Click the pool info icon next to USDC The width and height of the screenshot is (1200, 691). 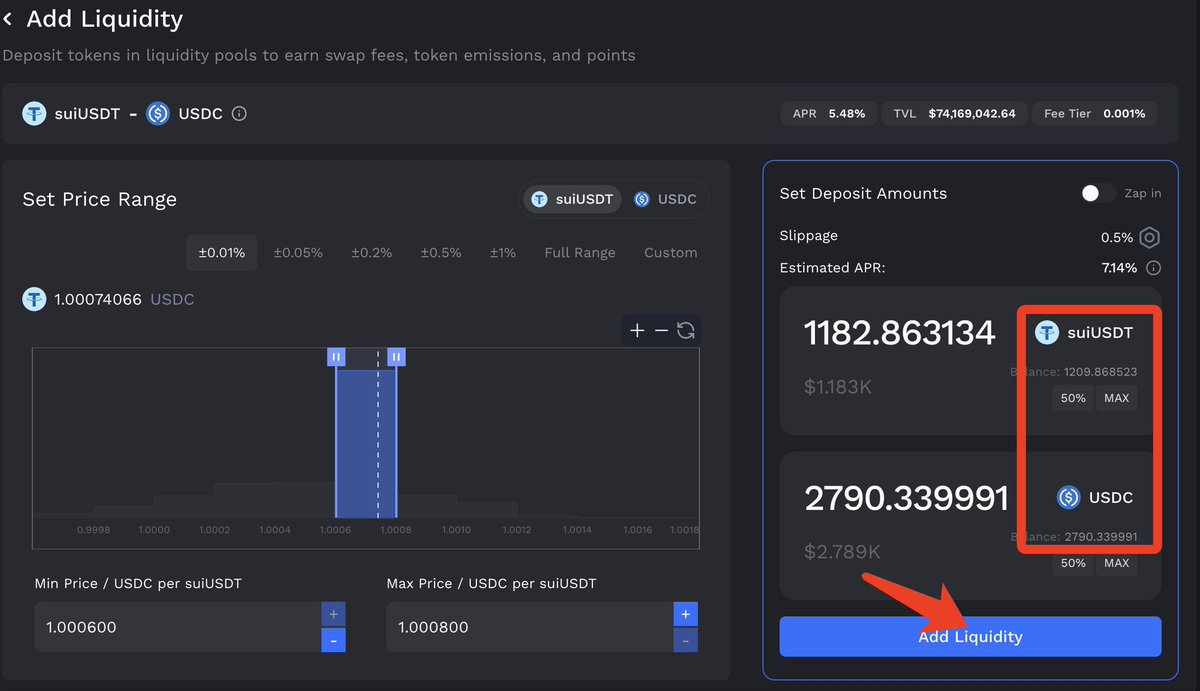tap(239, 114)
